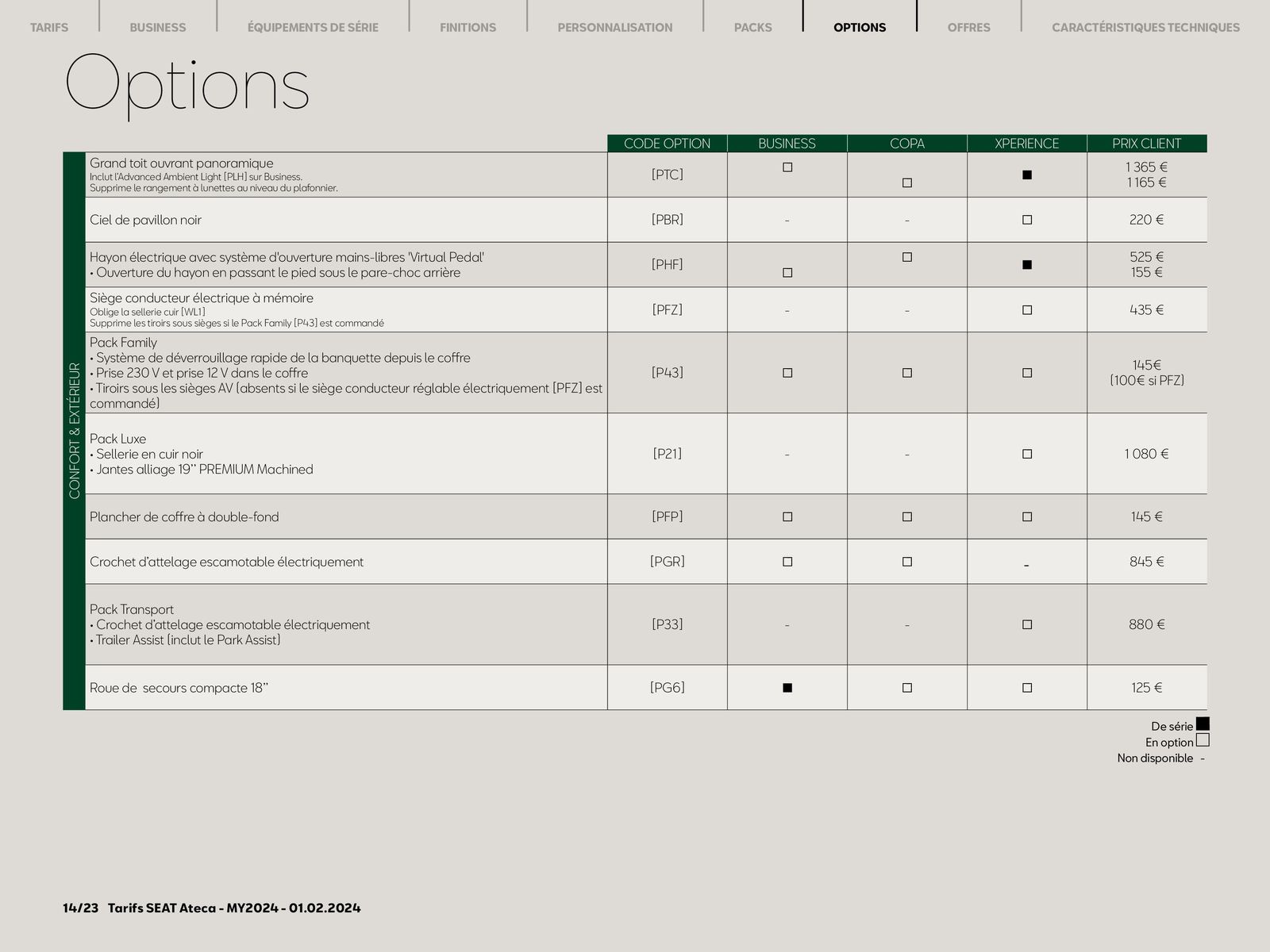
Task: Click the [P43] option code
Action: tap(668, 372)
